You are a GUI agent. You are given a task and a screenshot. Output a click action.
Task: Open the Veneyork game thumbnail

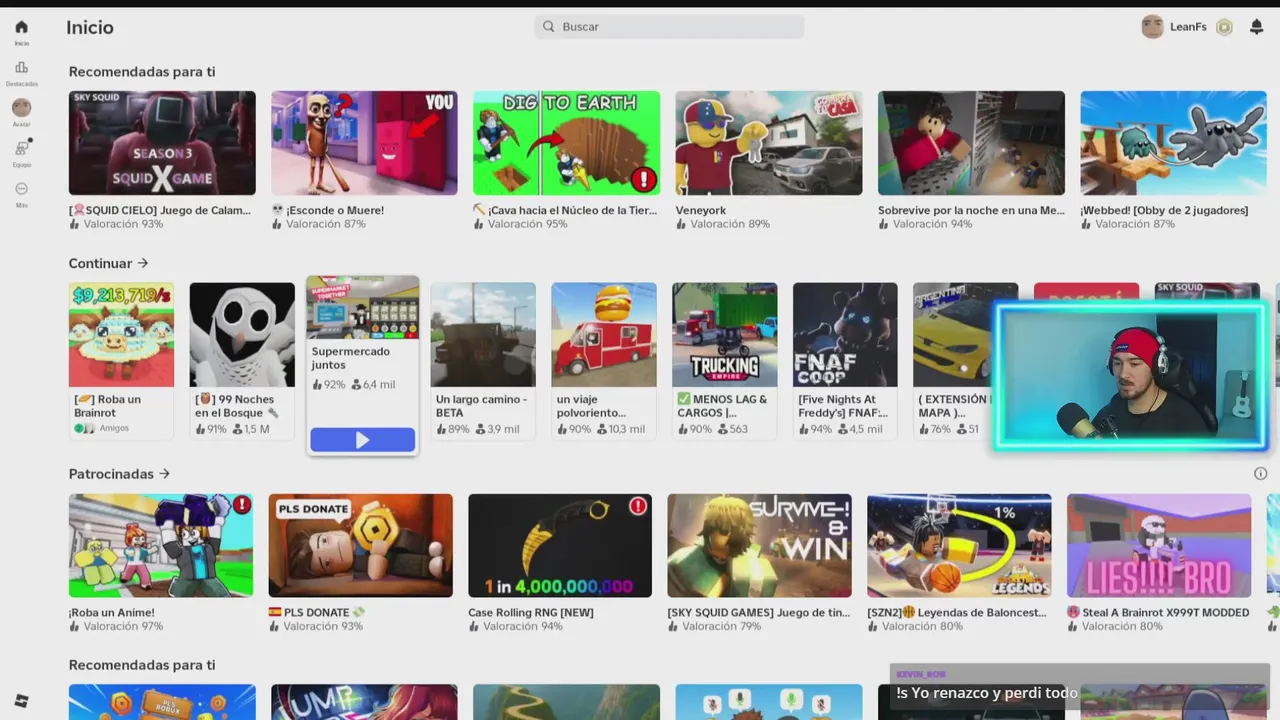(768, 143)
